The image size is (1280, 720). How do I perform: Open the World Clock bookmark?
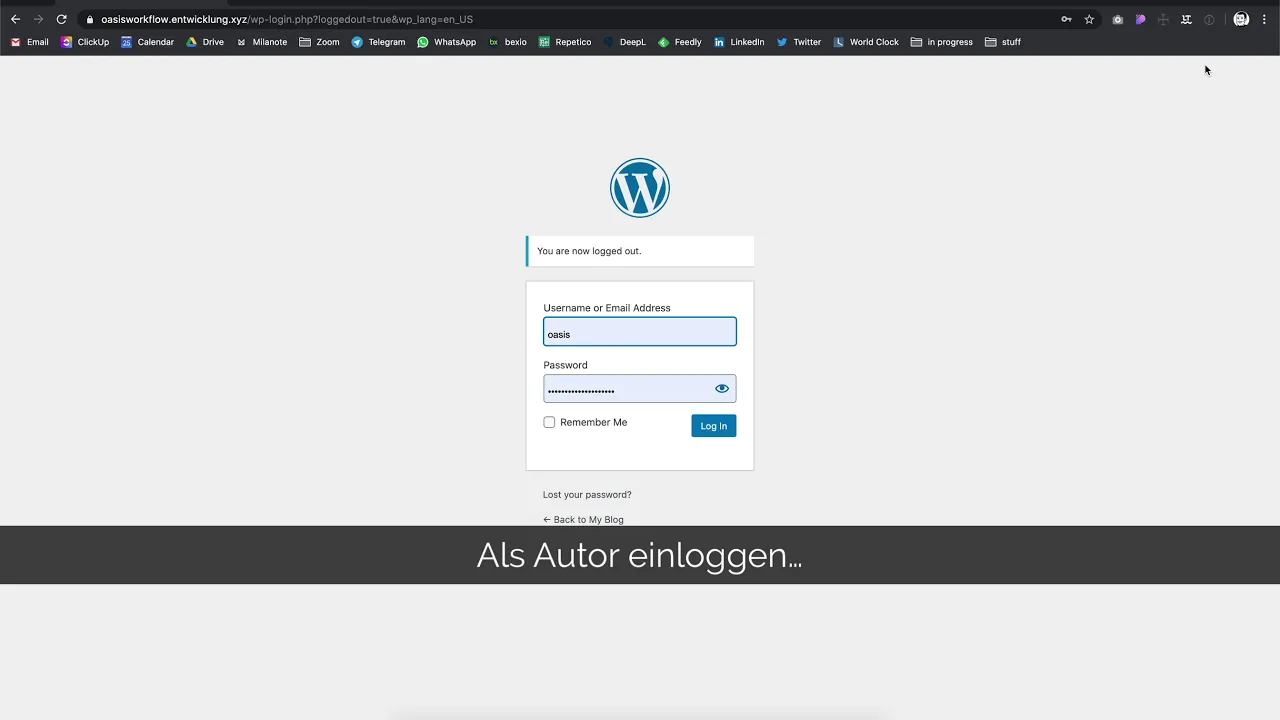pos(866,42)
